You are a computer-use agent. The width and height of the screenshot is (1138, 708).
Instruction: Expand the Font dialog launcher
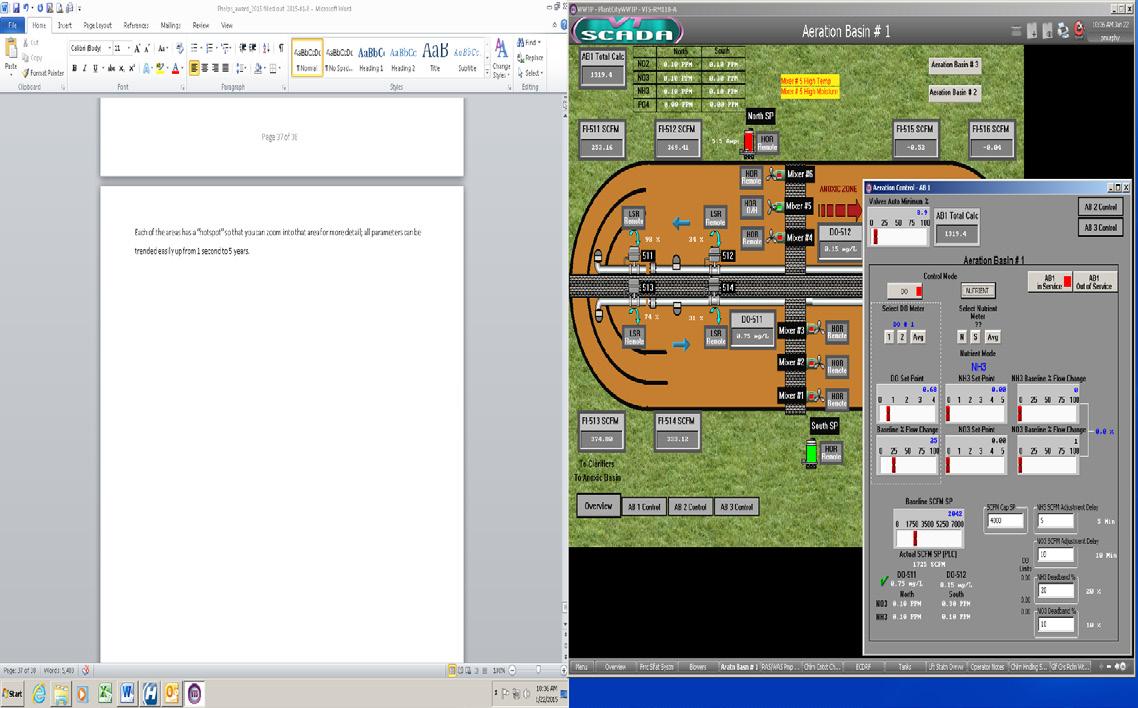click(183, 87)
